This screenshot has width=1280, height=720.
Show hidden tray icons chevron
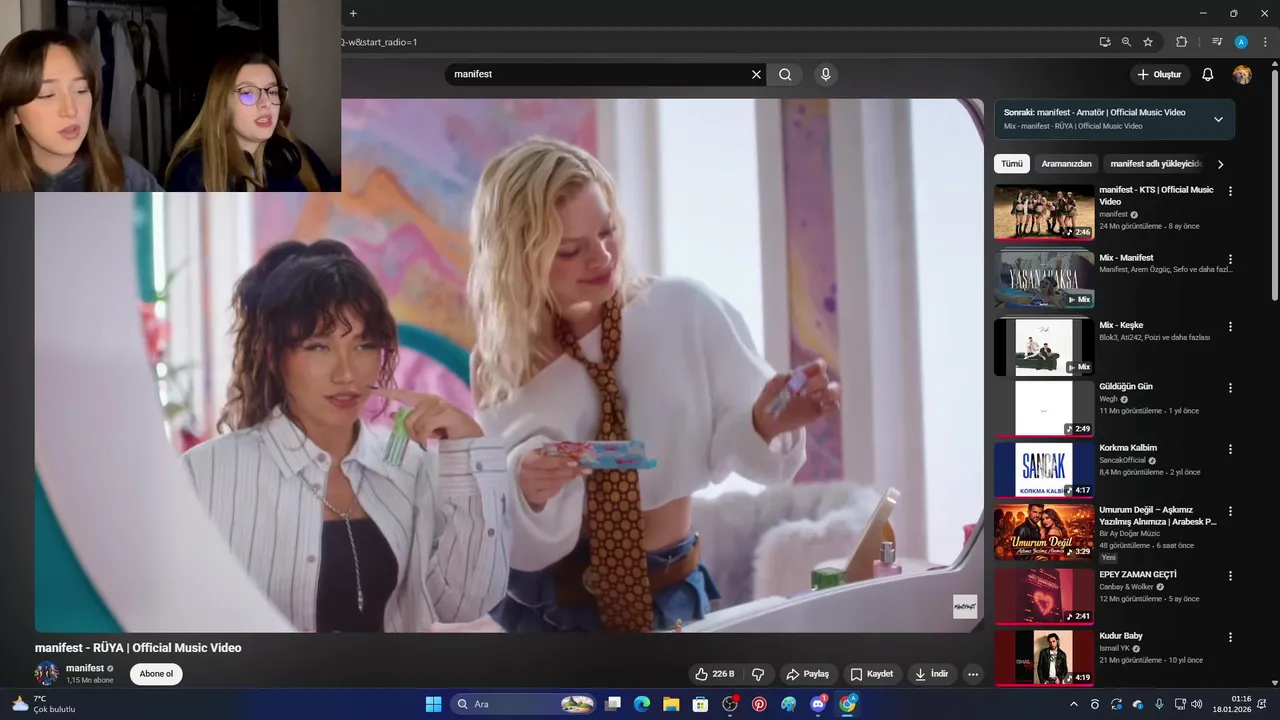click(1074, 704)
